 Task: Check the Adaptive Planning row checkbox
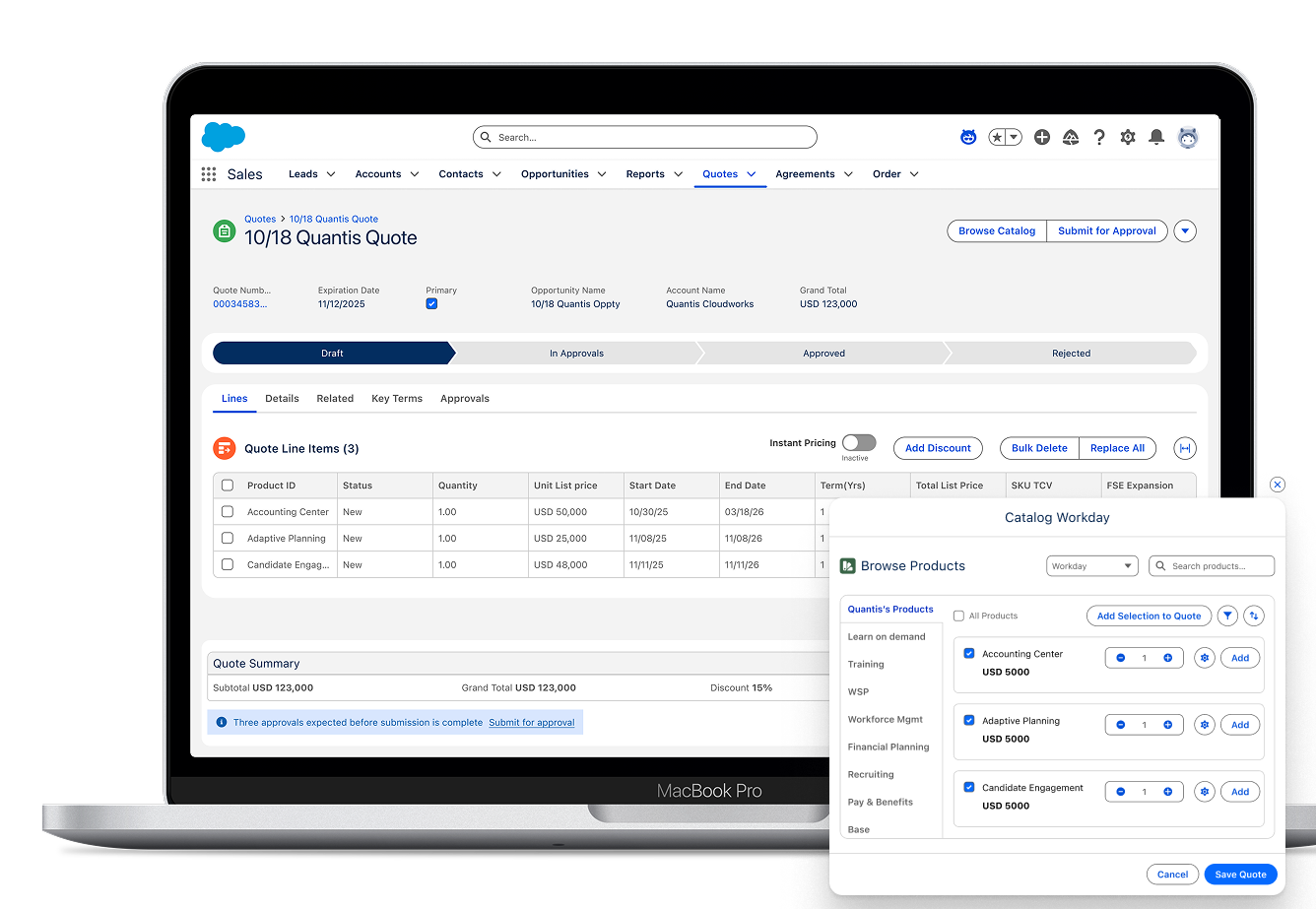228,539
